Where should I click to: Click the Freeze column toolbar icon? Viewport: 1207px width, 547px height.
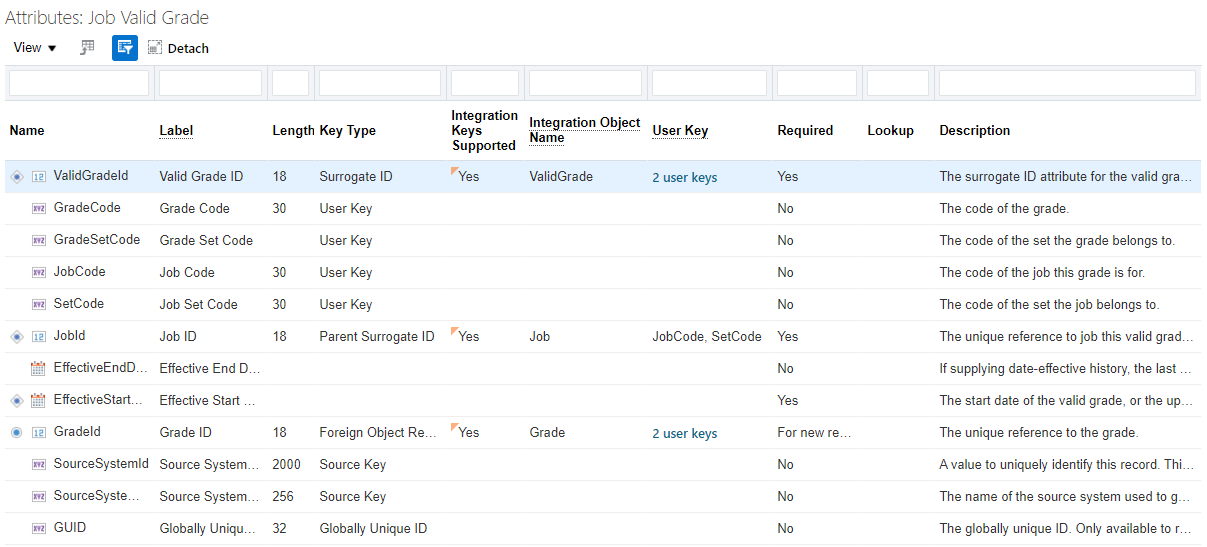tap(88, 47)
